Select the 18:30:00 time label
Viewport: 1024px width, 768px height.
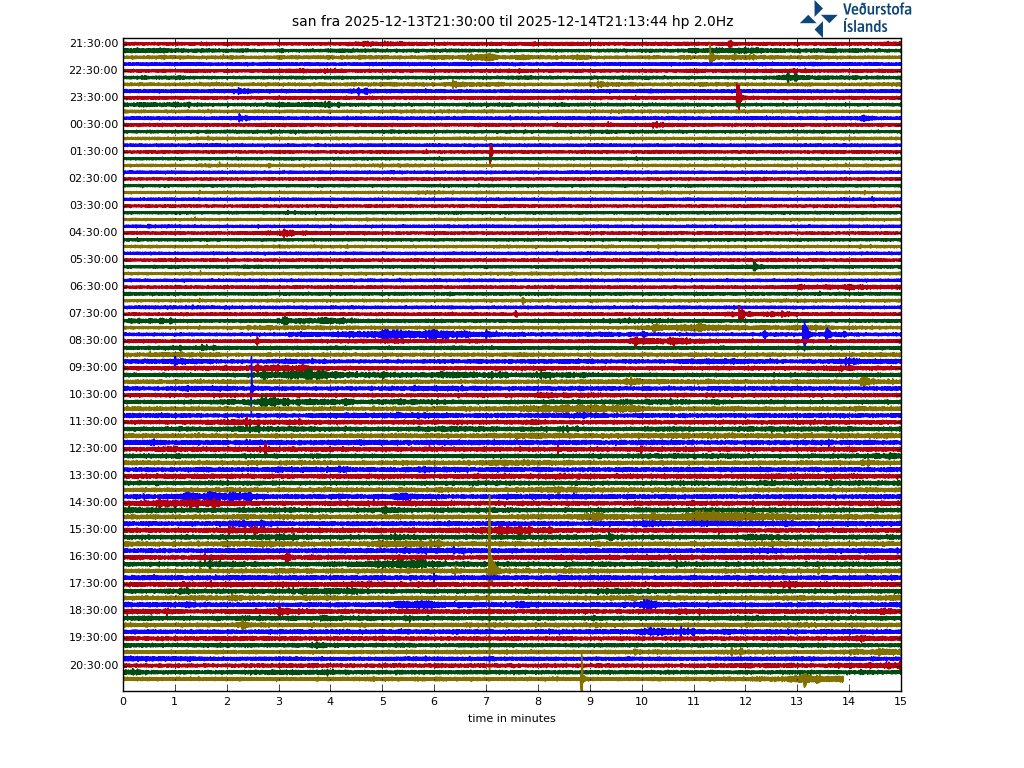(94, 611)
